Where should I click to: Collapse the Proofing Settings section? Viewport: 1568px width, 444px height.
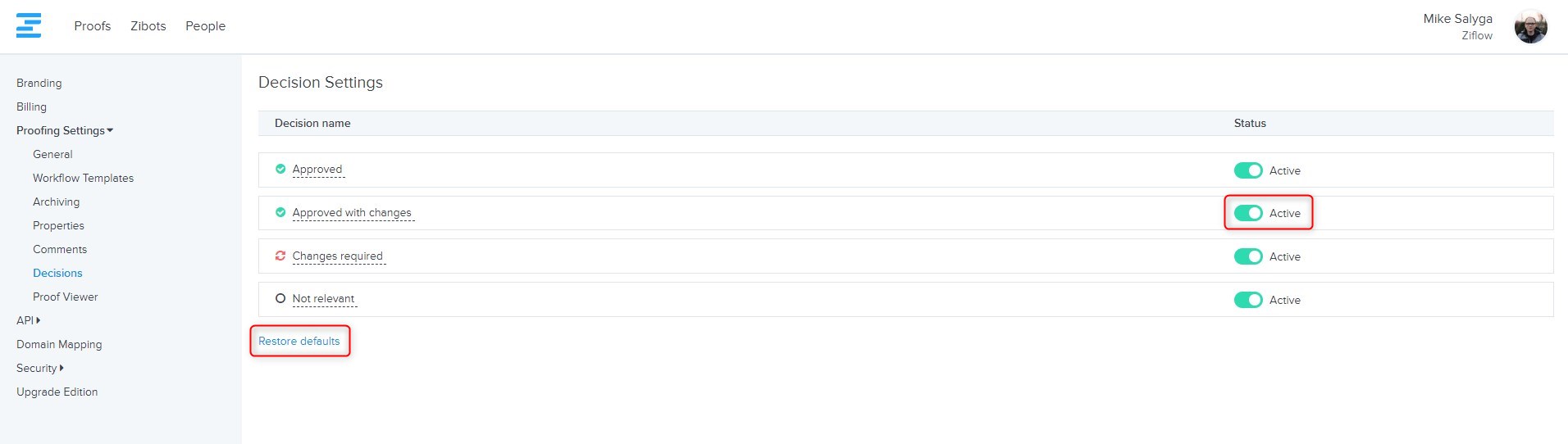[x=65, y=130]
